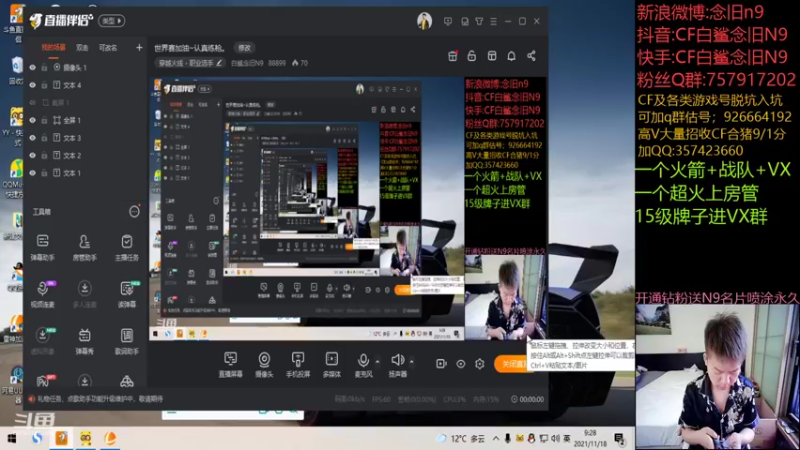Expand the microphone volume arrow

point(378,361)
